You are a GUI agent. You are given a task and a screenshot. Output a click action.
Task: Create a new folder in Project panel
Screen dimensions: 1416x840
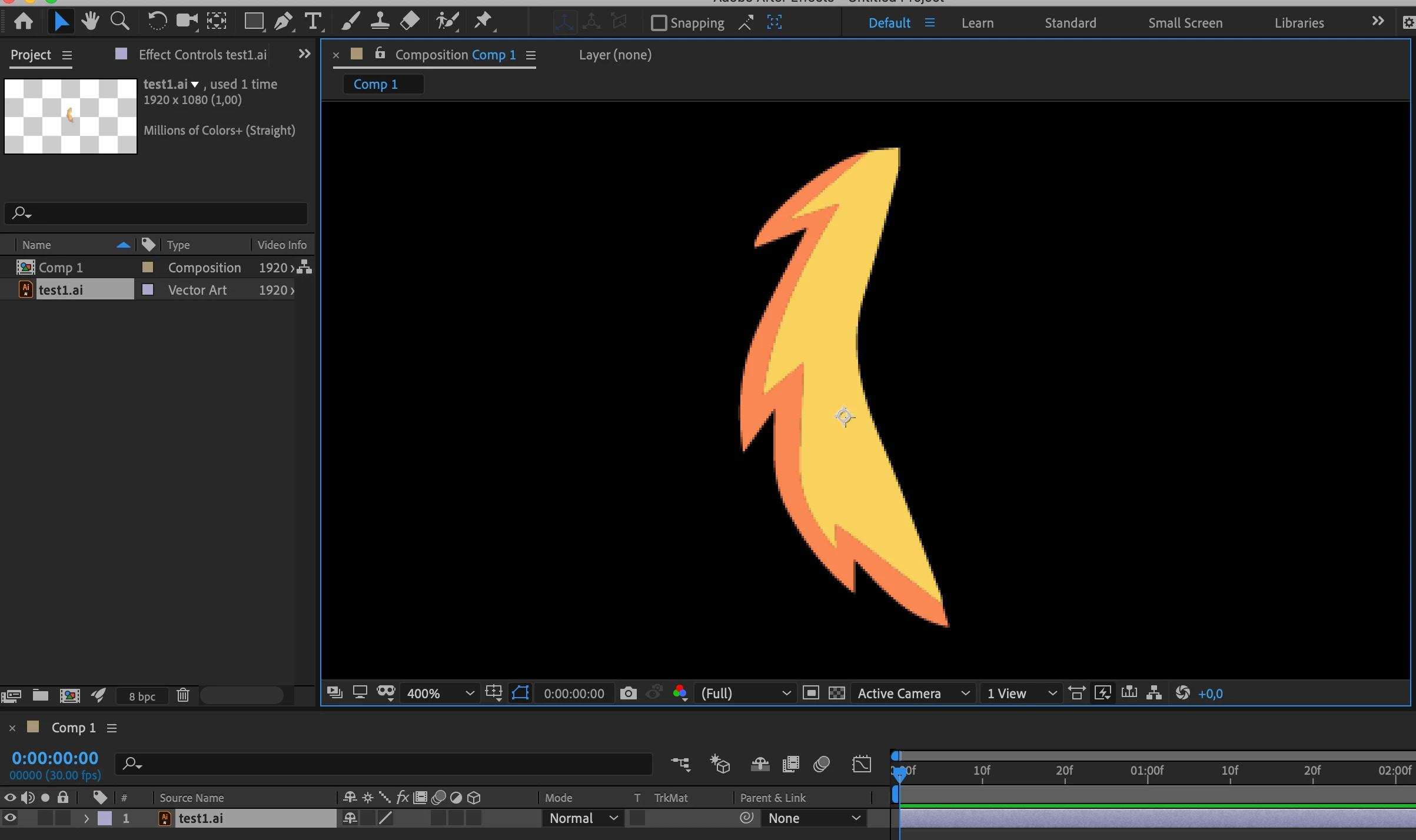pyautogui.click(x=41, y=696)
